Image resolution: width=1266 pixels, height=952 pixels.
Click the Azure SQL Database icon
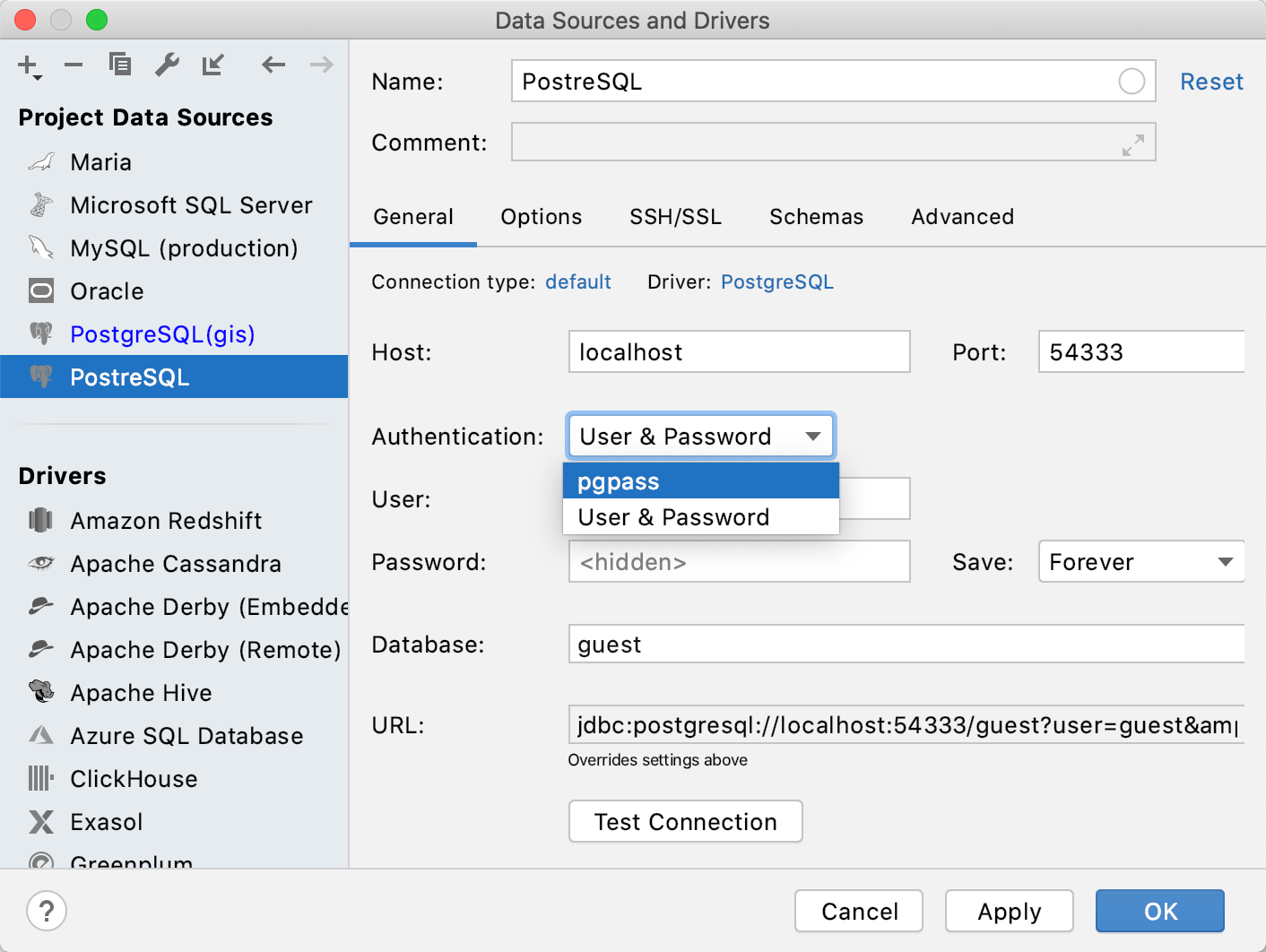[x=41, y=735]
